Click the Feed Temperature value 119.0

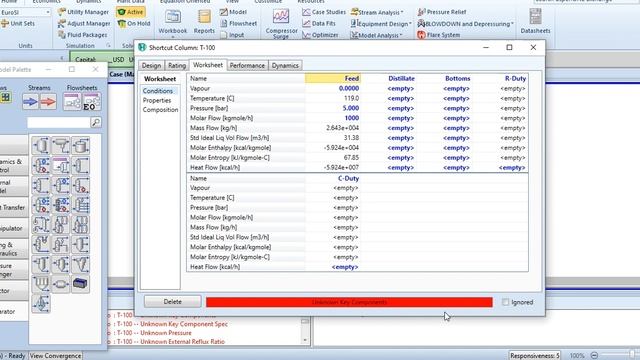(x=333, y=98)
